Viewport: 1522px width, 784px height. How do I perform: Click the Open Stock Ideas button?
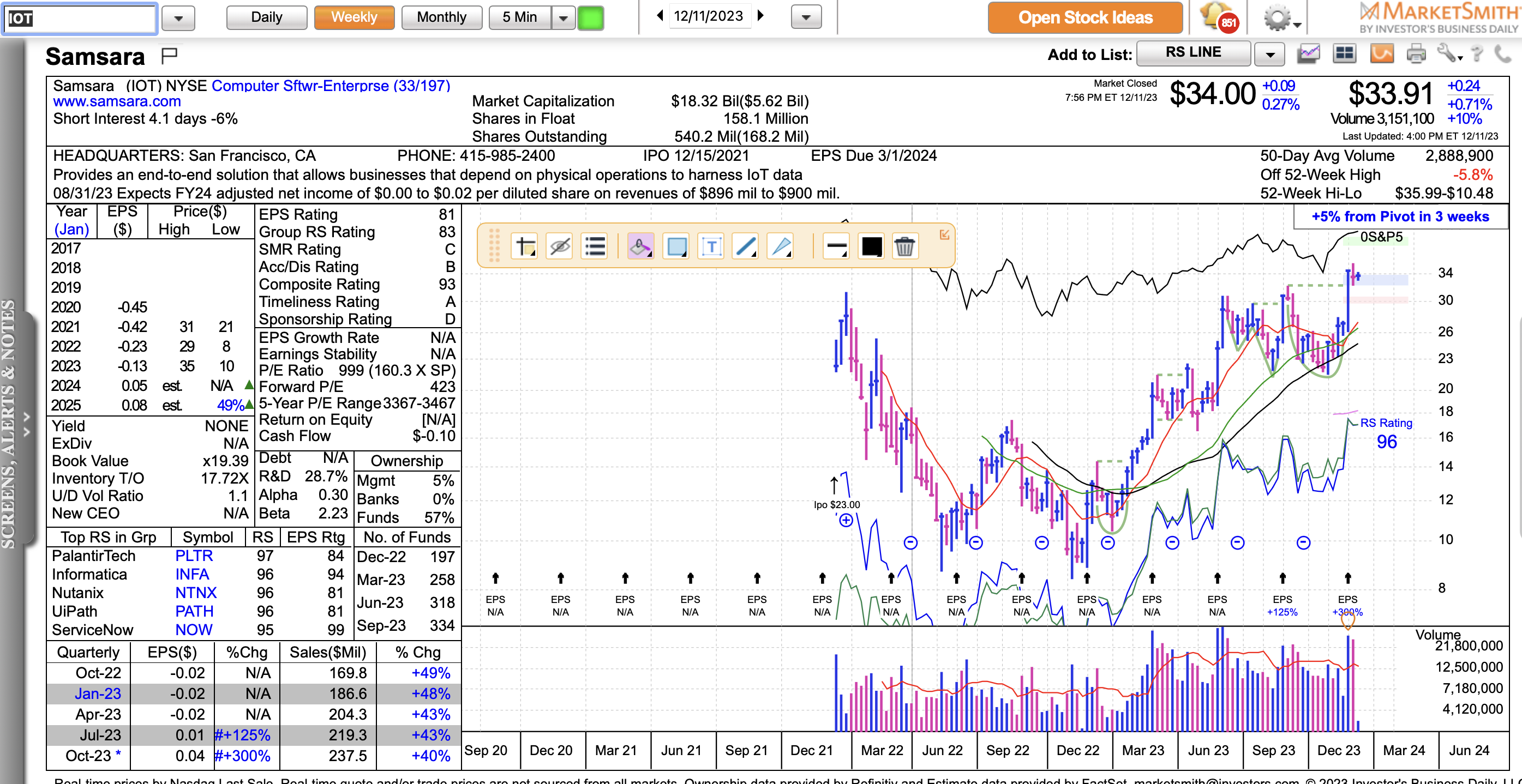tap(1085, 17)
